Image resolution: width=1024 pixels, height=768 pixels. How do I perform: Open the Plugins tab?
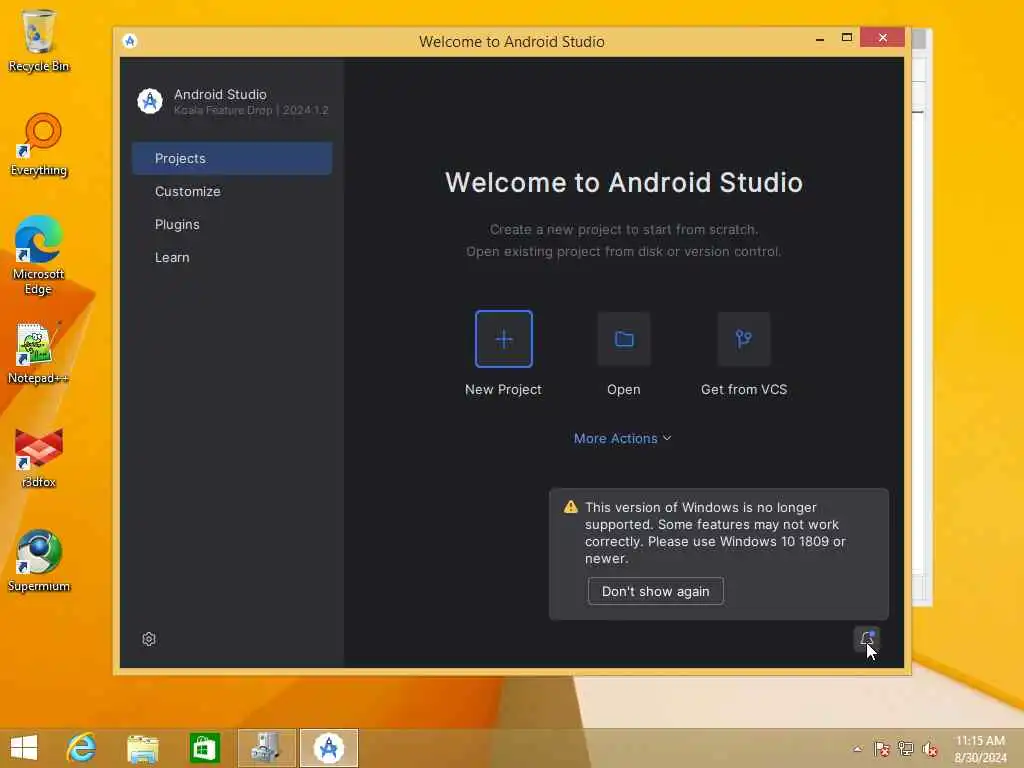232,224
